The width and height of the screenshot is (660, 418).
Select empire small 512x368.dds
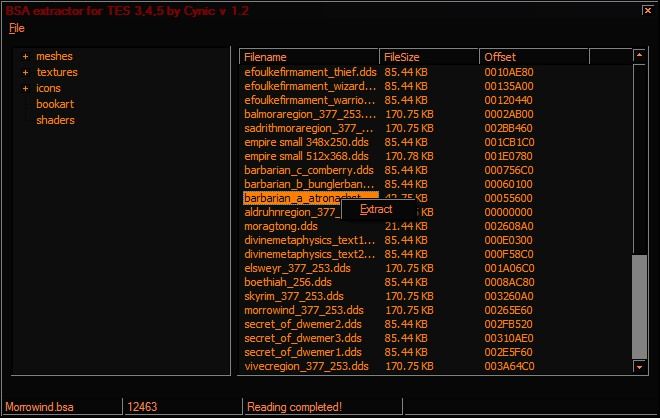coord(306,156)
